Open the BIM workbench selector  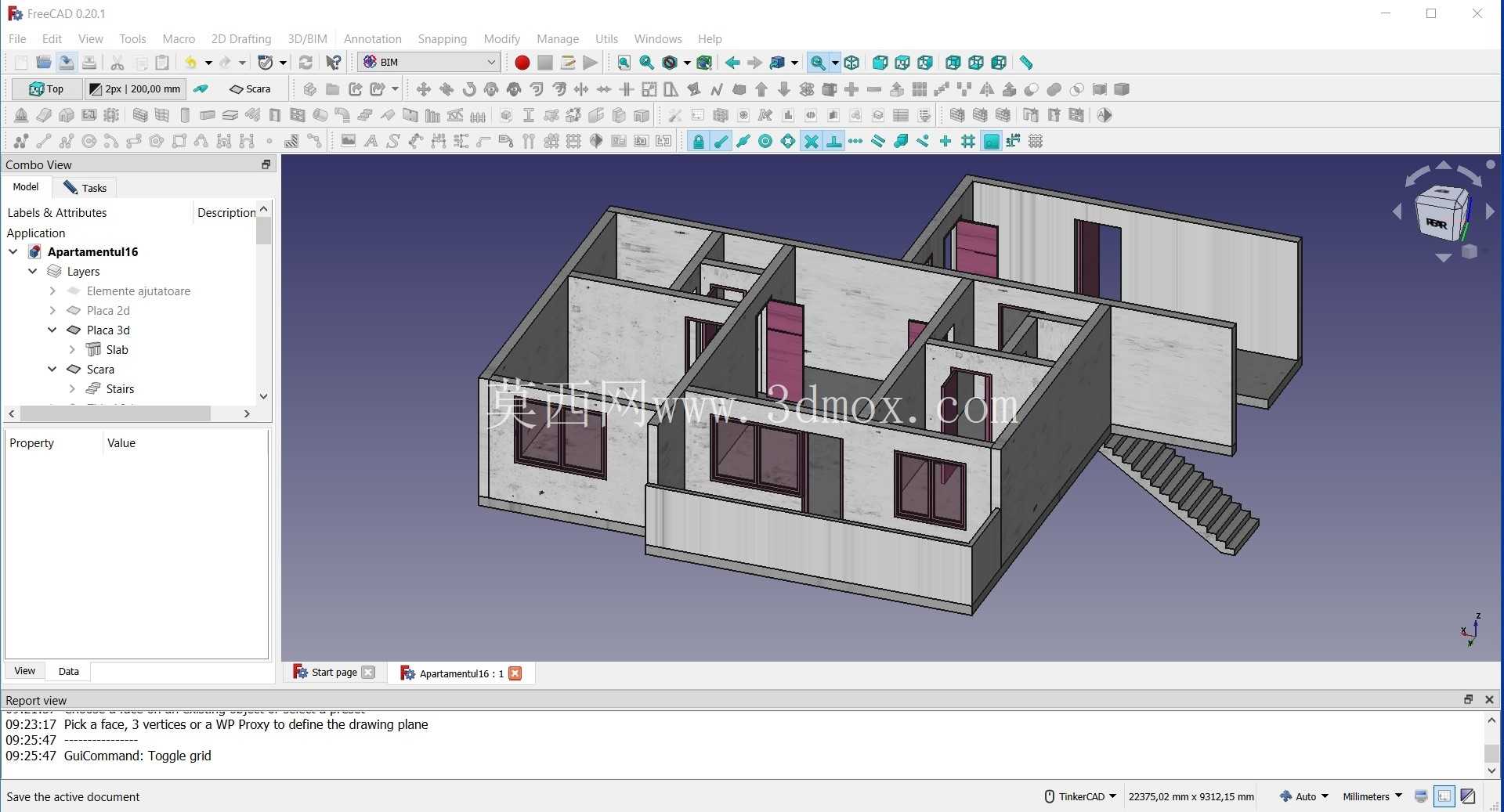pyautogui.click(x=428, y=62)
